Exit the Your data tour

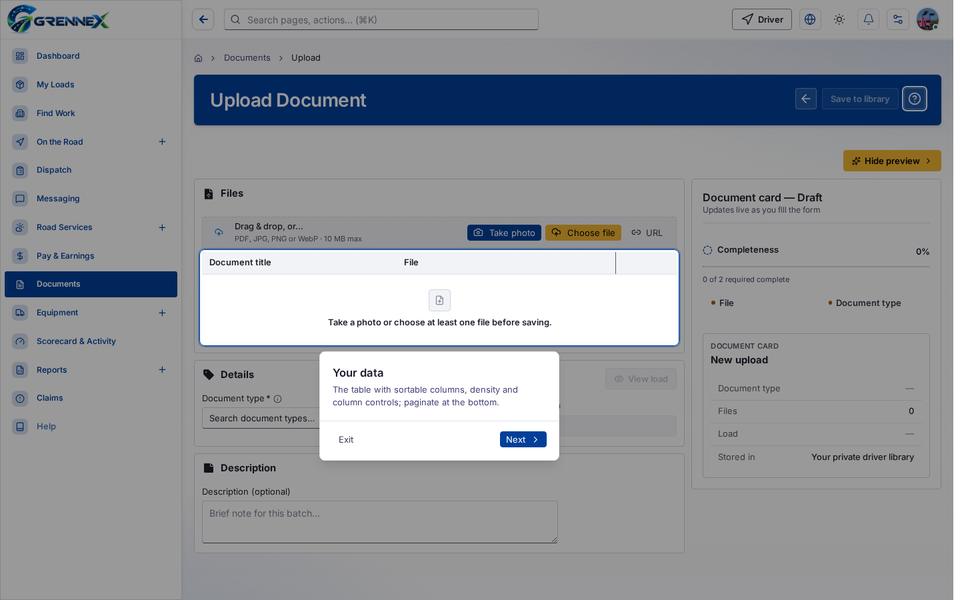point(346,440)
